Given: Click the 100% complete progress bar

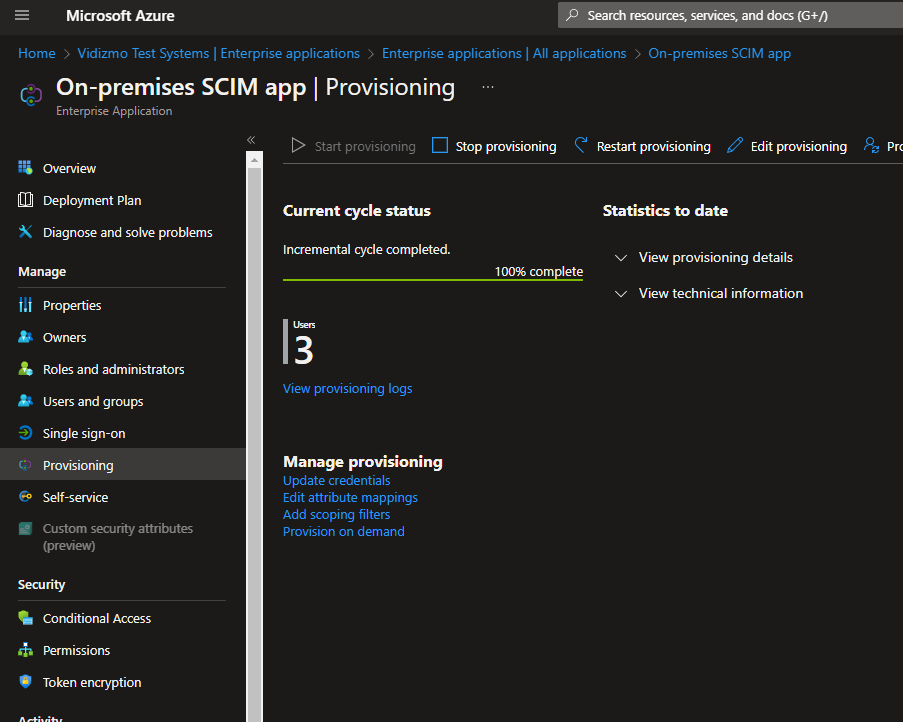Looking at the screenshot, I should (x=432, y=280).
